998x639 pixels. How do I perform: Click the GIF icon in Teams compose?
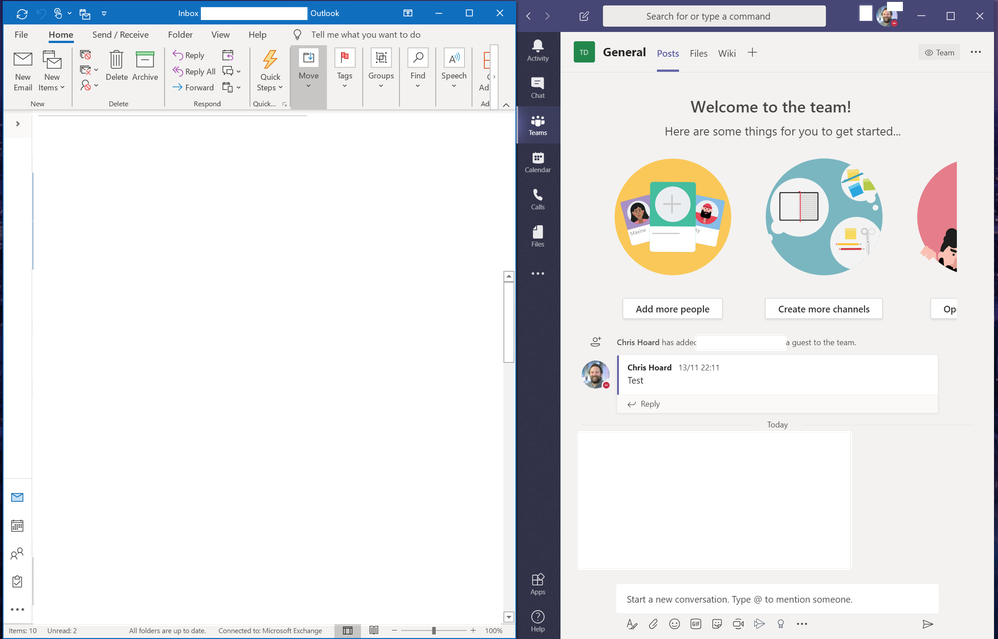click(x=696, y=624)
